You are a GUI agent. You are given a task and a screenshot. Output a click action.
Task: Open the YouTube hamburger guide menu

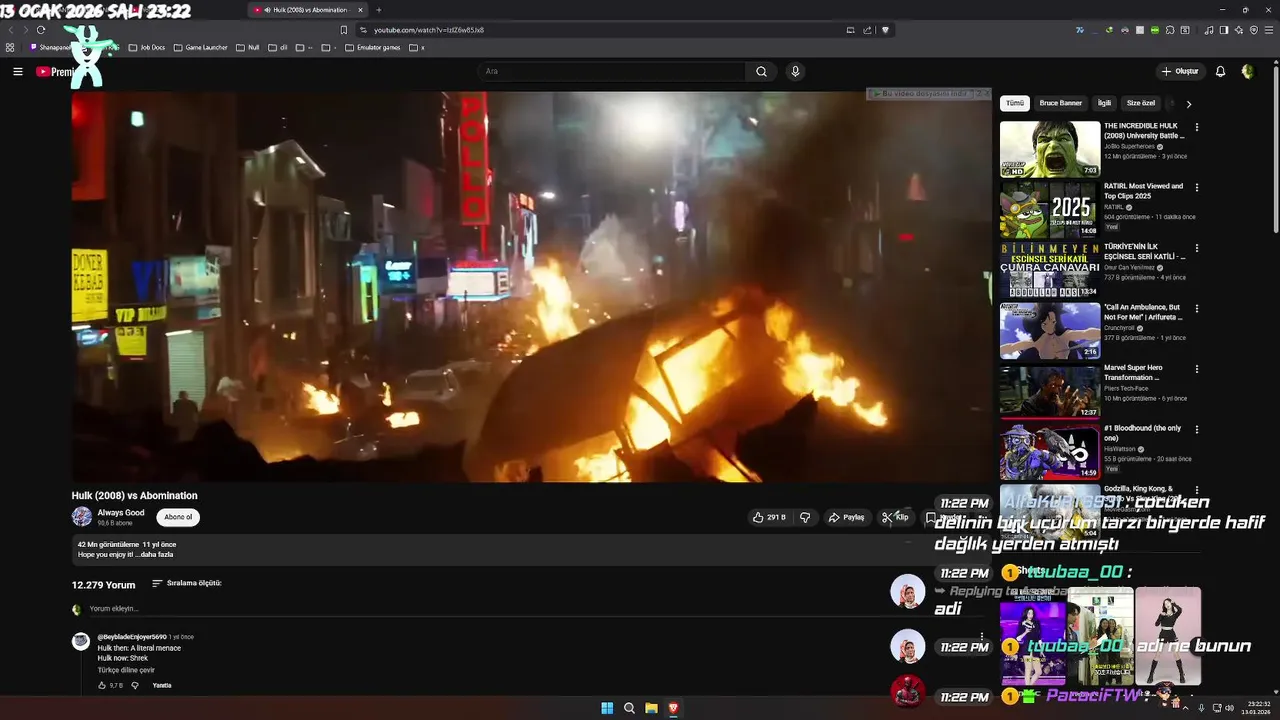(17, 71)
